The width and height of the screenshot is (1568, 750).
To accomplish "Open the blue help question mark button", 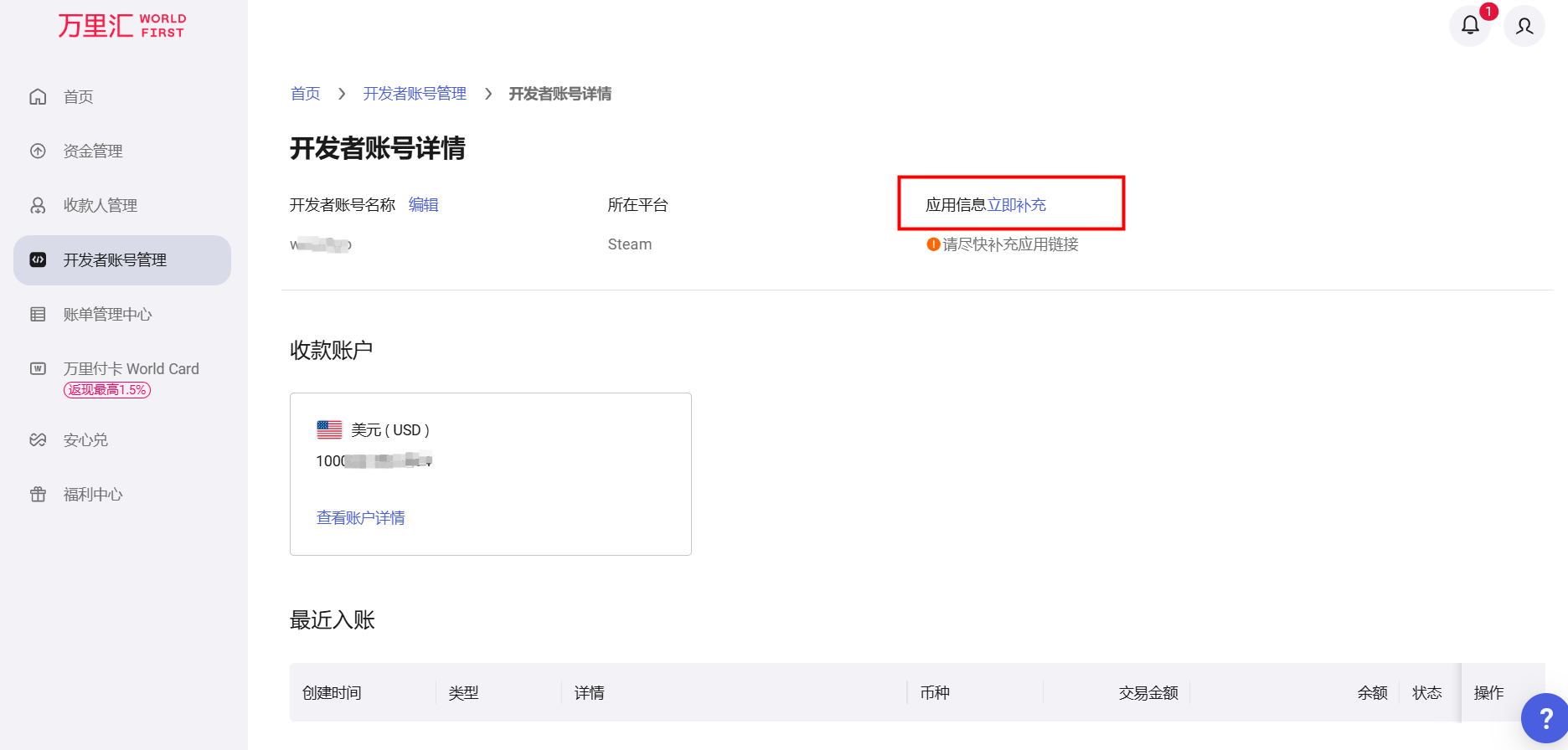I will click(x=1545, y=718).
